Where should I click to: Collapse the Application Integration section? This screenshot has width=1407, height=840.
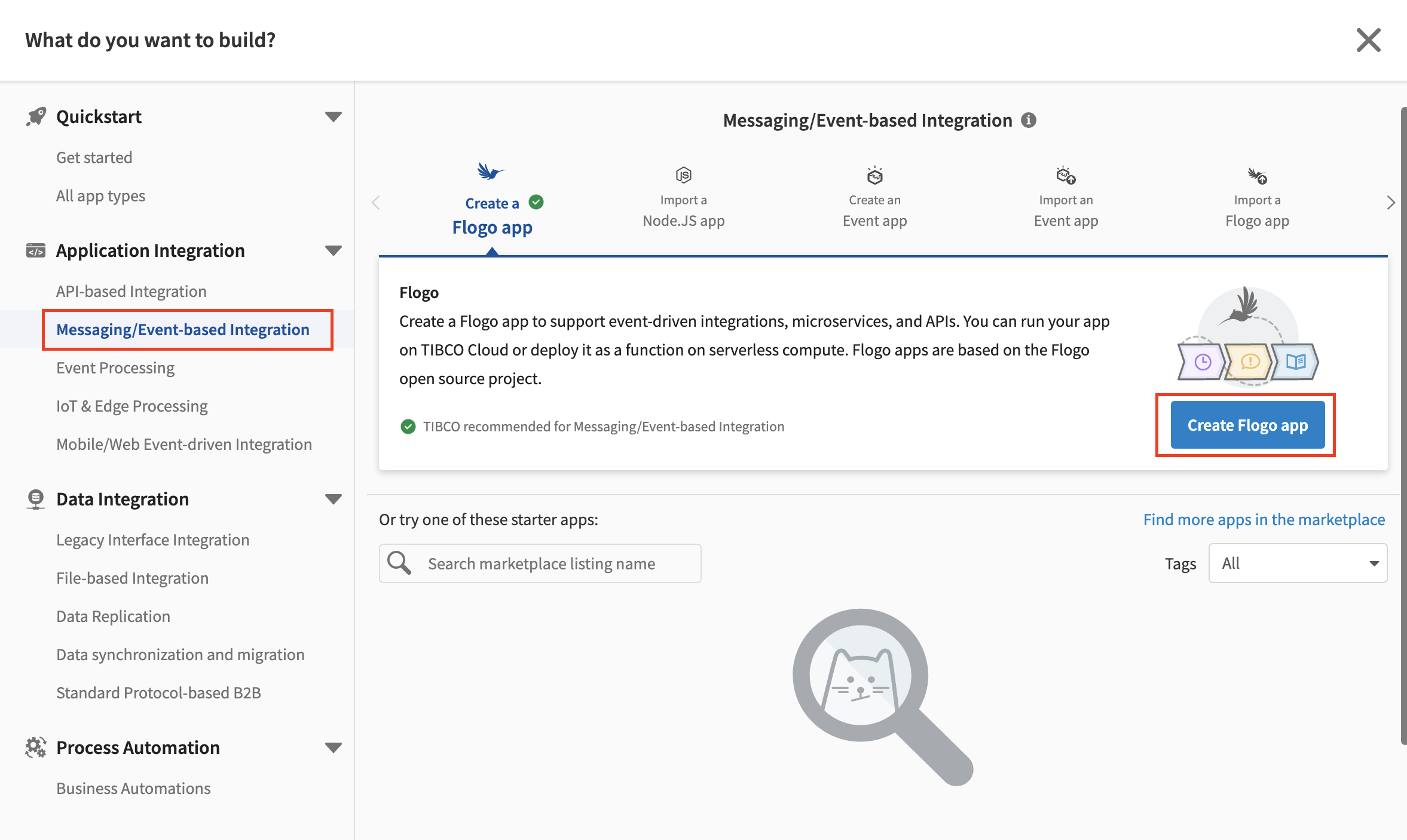(x=333, y=250)
